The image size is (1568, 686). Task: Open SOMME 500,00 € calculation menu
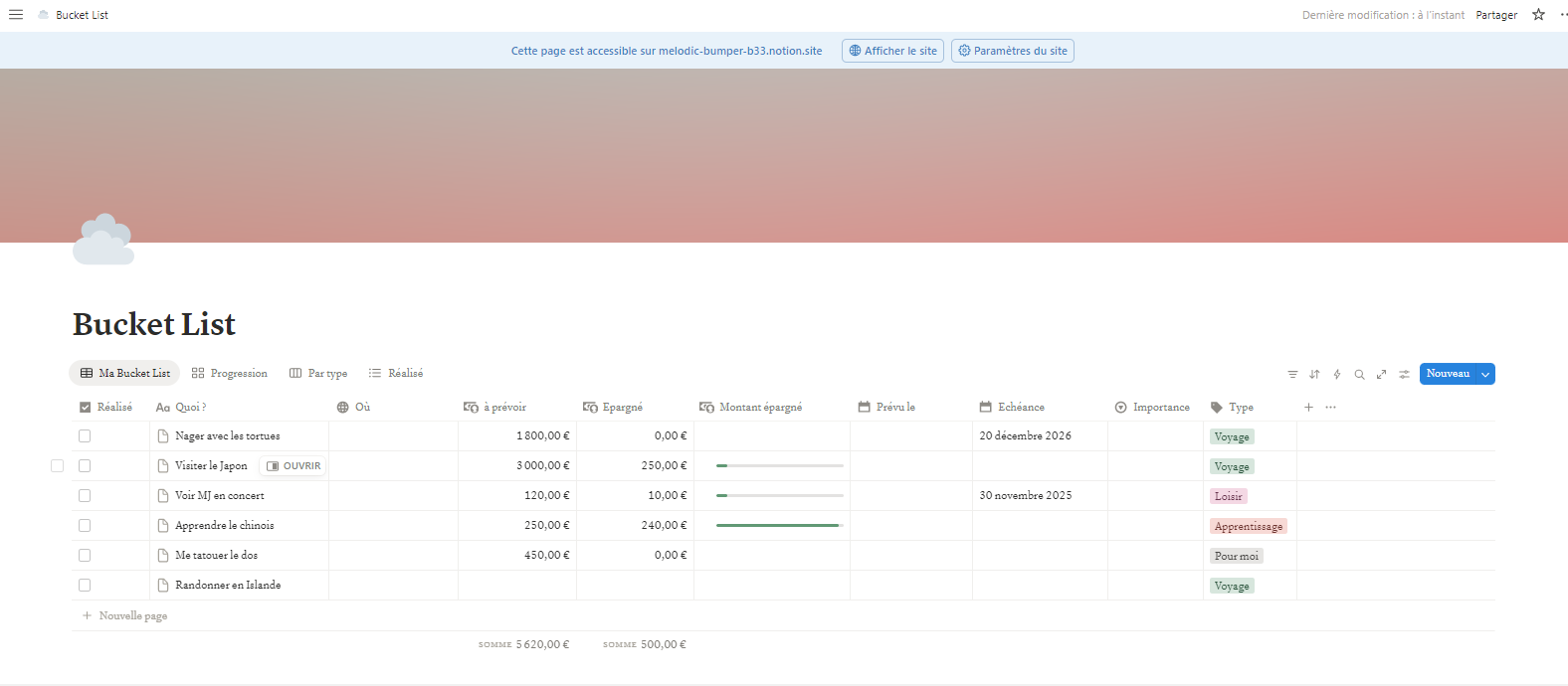(x=645, y=644)
